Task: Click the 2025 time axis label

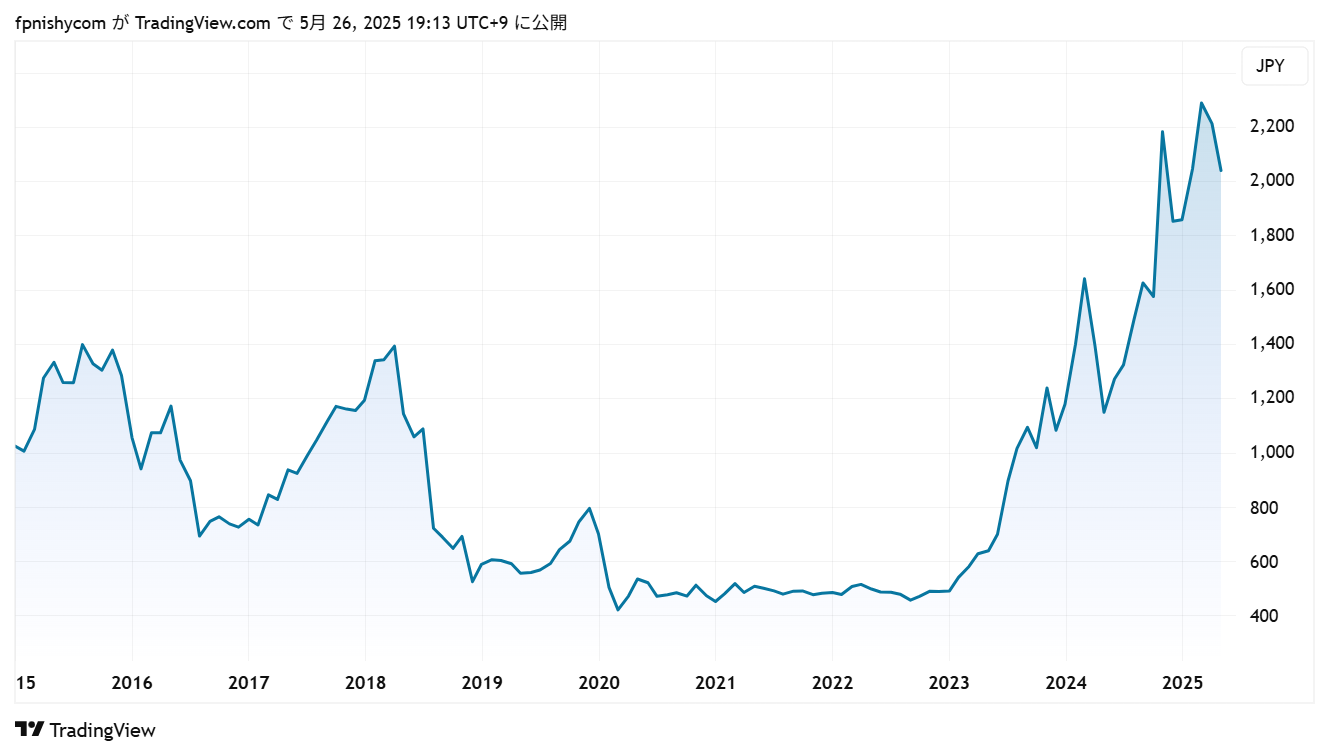Action: [1183, 683]
